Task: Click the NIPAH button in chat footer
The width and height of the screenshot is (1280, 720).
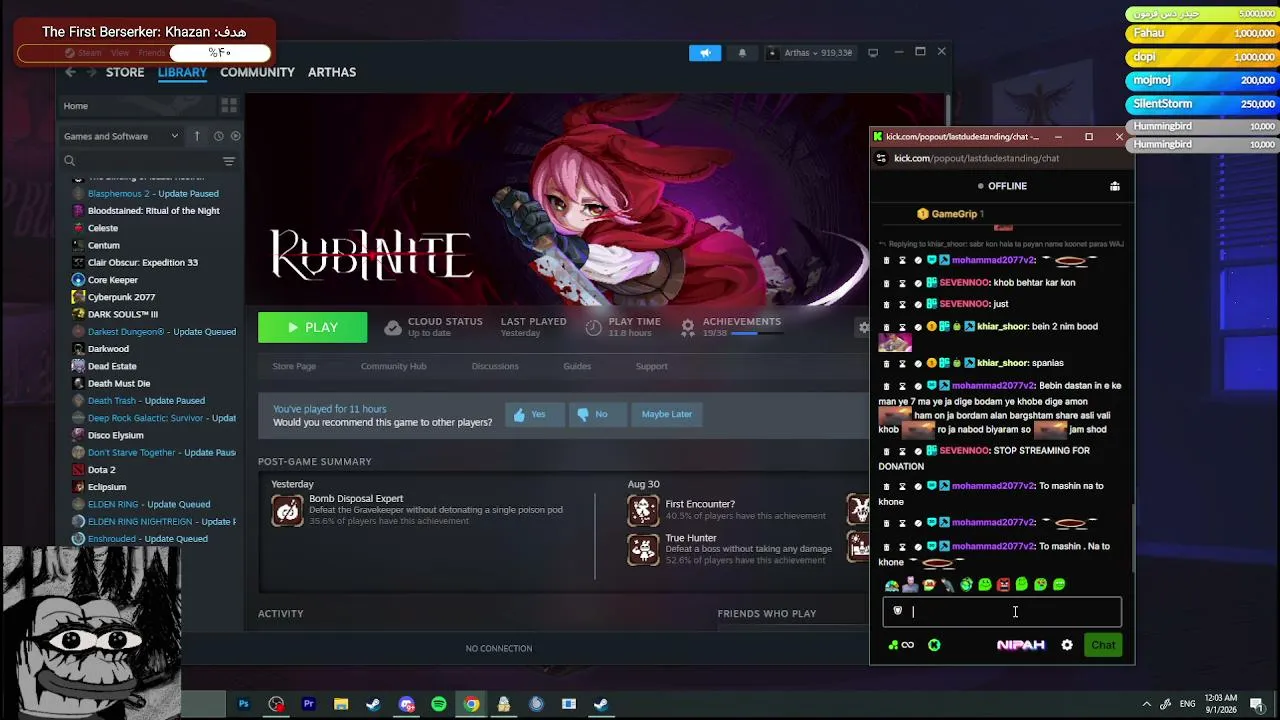Action: (x=1021, y=645)
